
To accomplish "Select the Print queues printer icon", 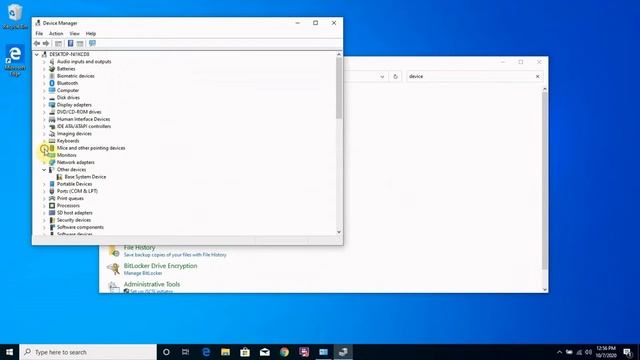I will pyautogui.click(x=52, y=198).
